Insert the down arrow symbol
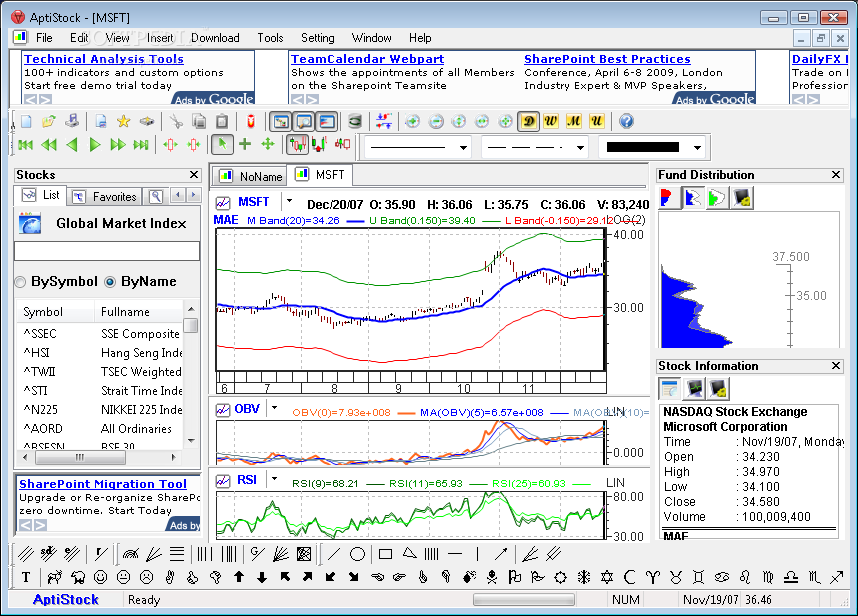Viewport: 858px width, 616px height. click(262, 577)
